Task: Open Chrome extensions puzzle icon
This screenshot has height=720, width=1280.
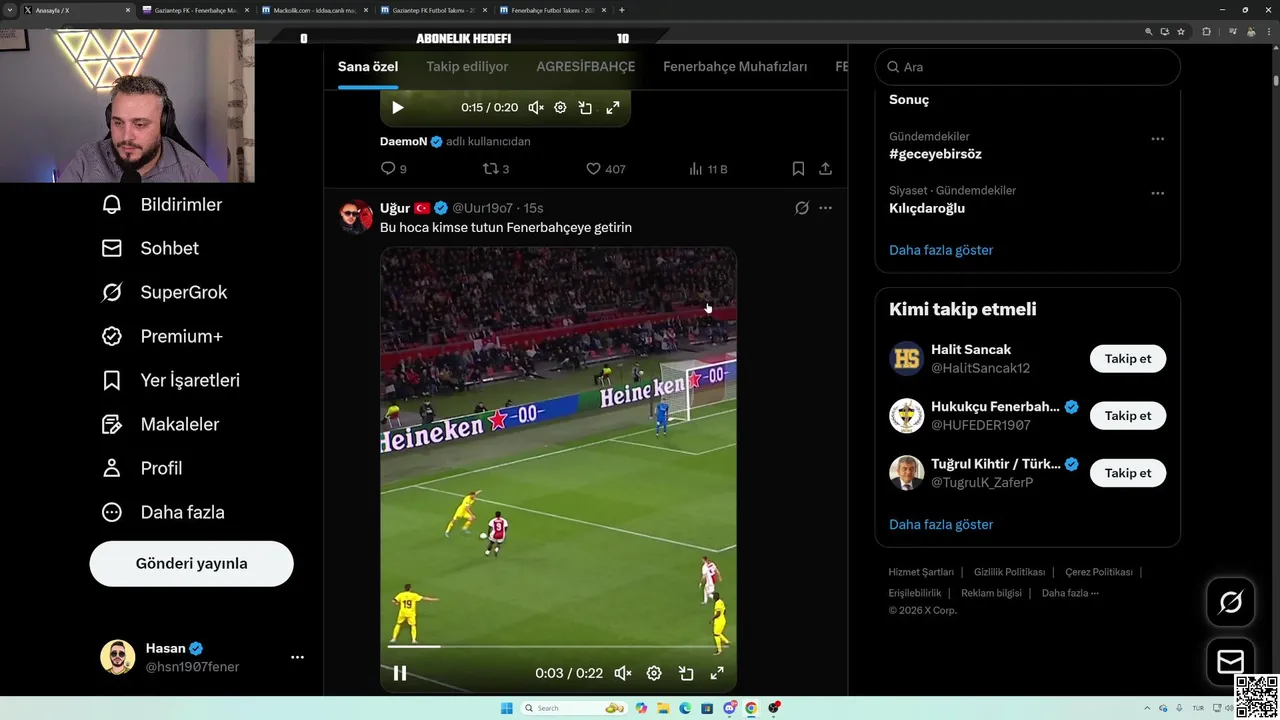Action: [1206, 32]
